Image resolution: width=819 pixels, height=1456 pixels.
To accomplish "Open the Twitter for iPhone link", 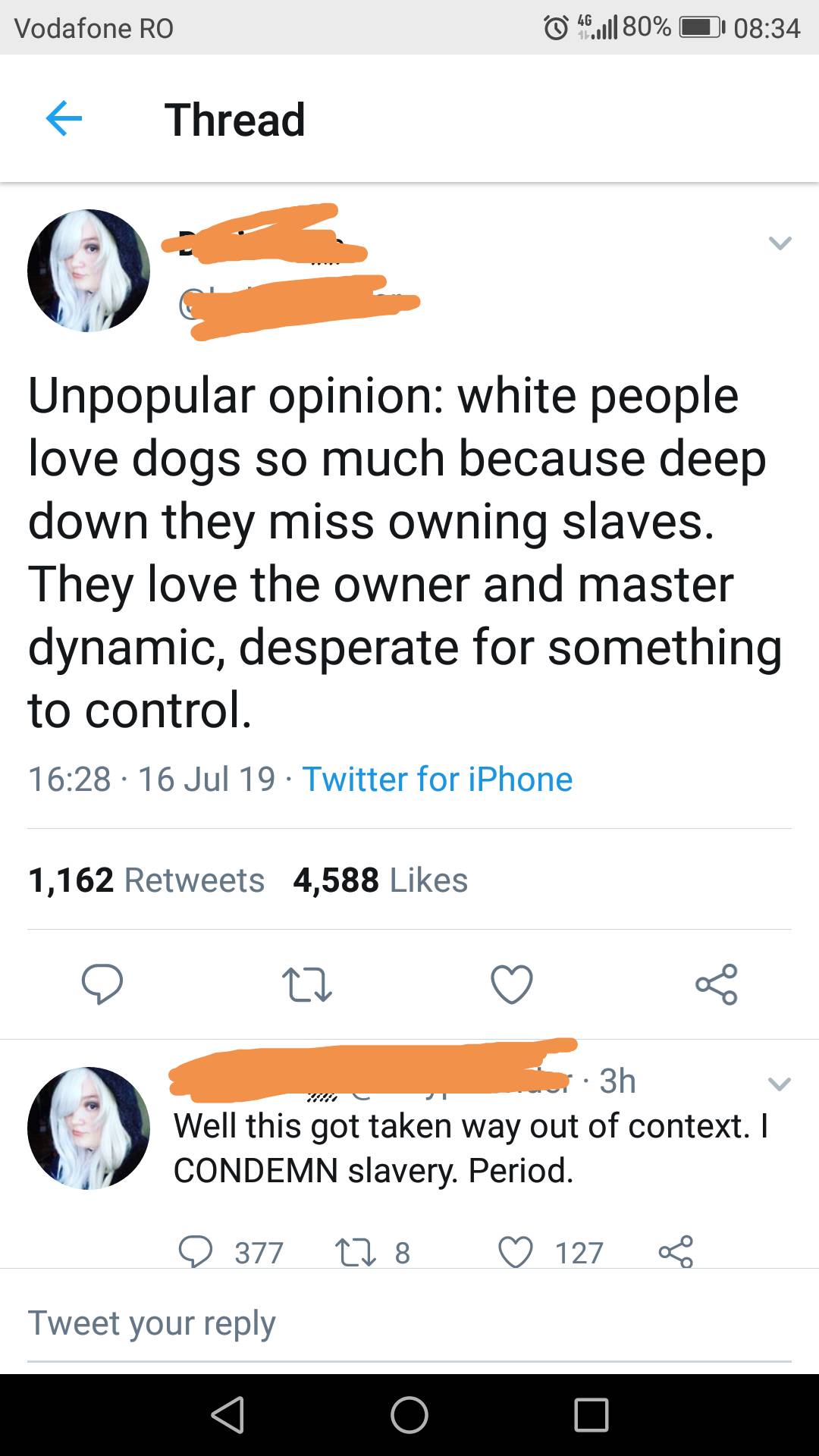I will point(438,779).
